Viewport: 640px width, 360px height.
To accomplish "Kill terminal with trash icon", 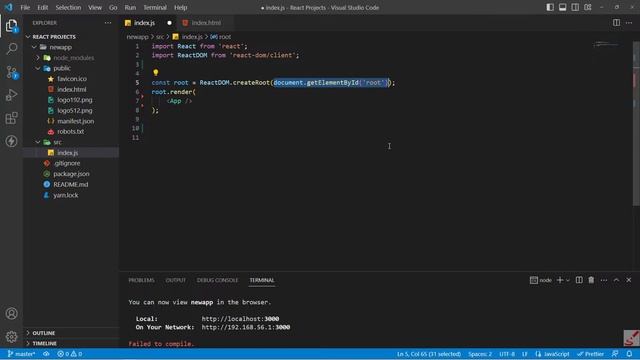I will tap(591, 280).
